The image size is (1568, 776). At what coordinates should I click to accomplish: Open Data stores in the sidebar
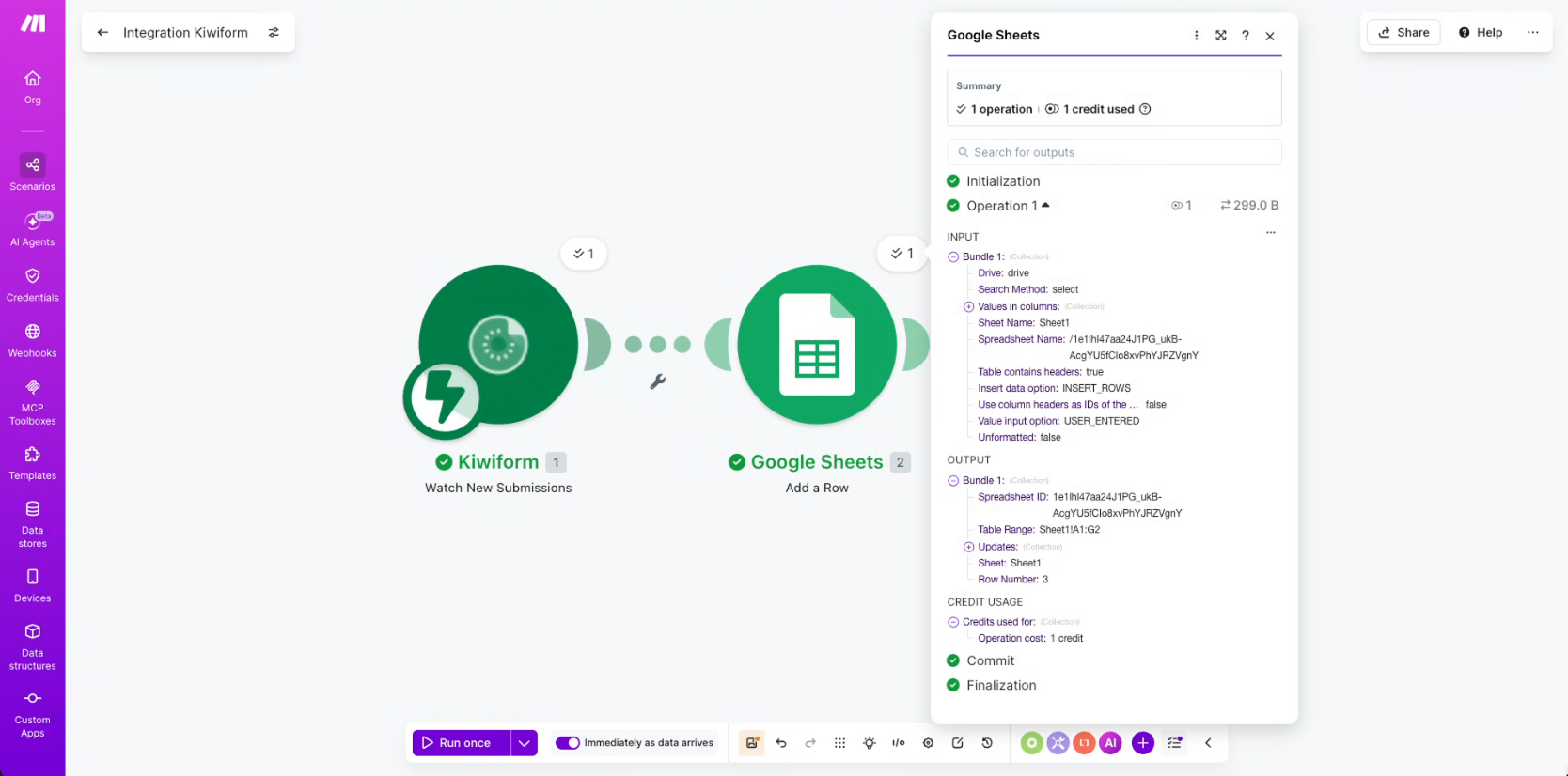coord(33,524)
